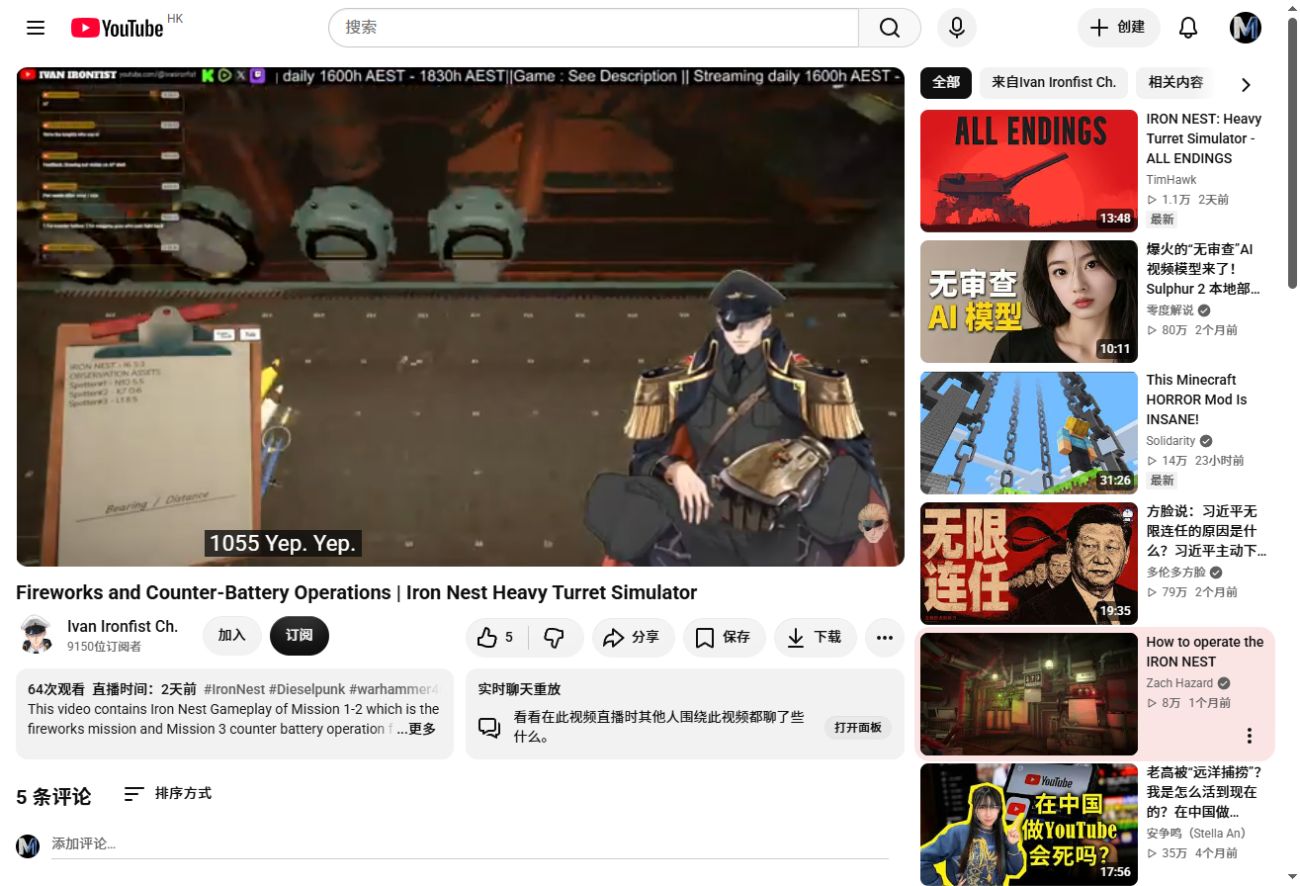Image resolution: width=1300 pixels, height=886 pixels.
Task: Click the 5 条评论 comment count
Action: coord(53,797)
